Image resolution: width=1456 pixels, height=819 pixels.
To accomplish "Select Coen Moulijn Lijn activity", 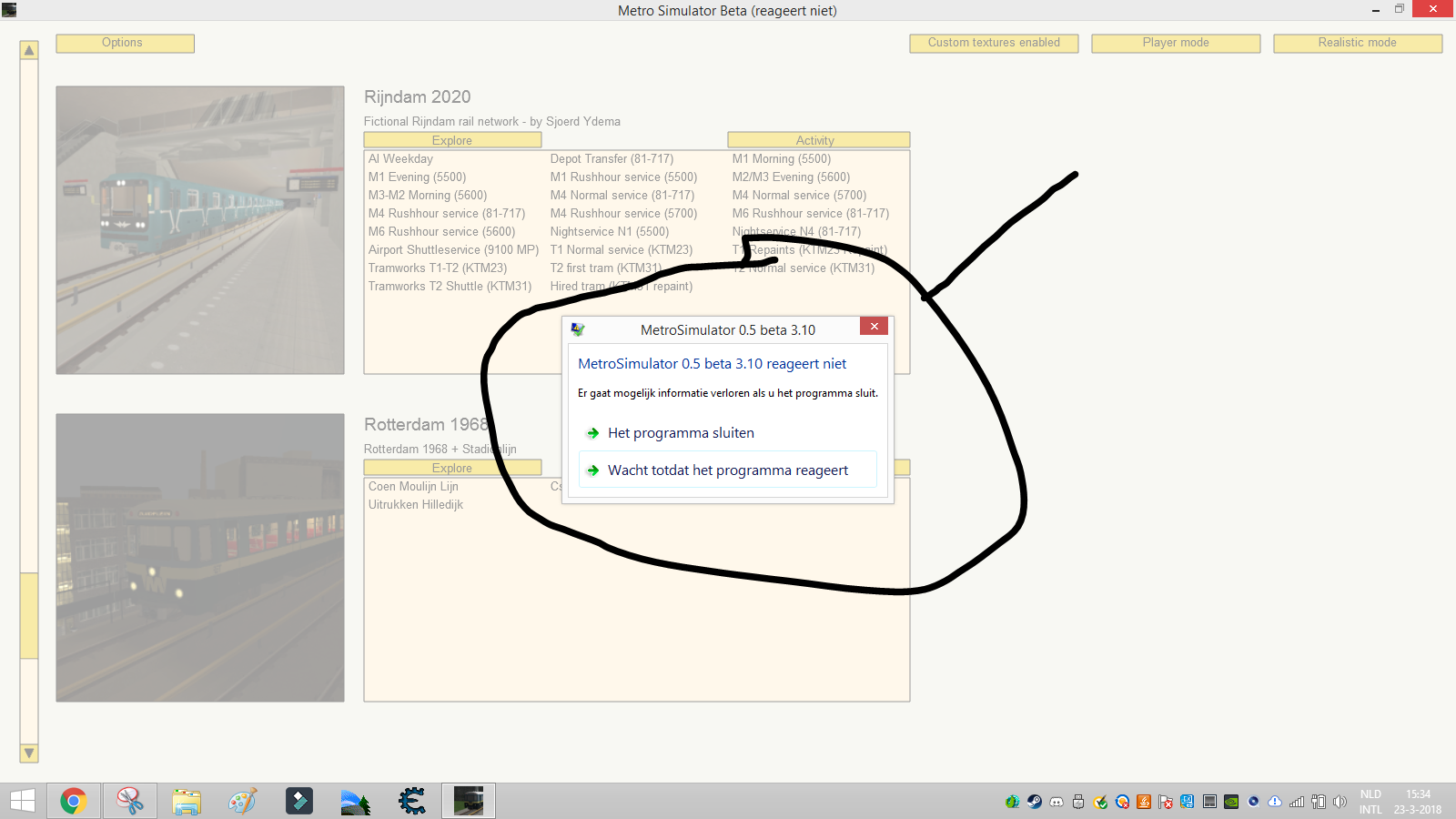I will point(413,486).
